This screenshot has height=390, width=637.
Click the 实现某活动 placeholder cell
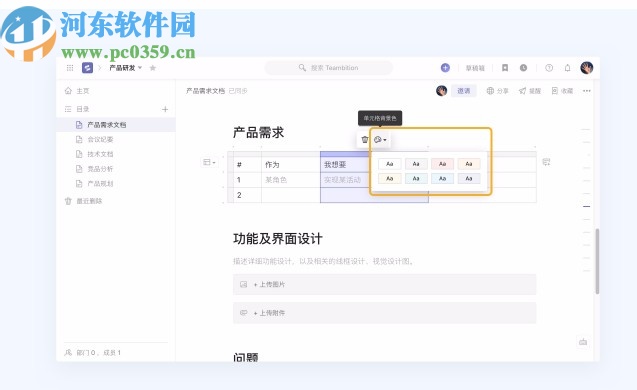pyautogui.click(x=345, y=180)
